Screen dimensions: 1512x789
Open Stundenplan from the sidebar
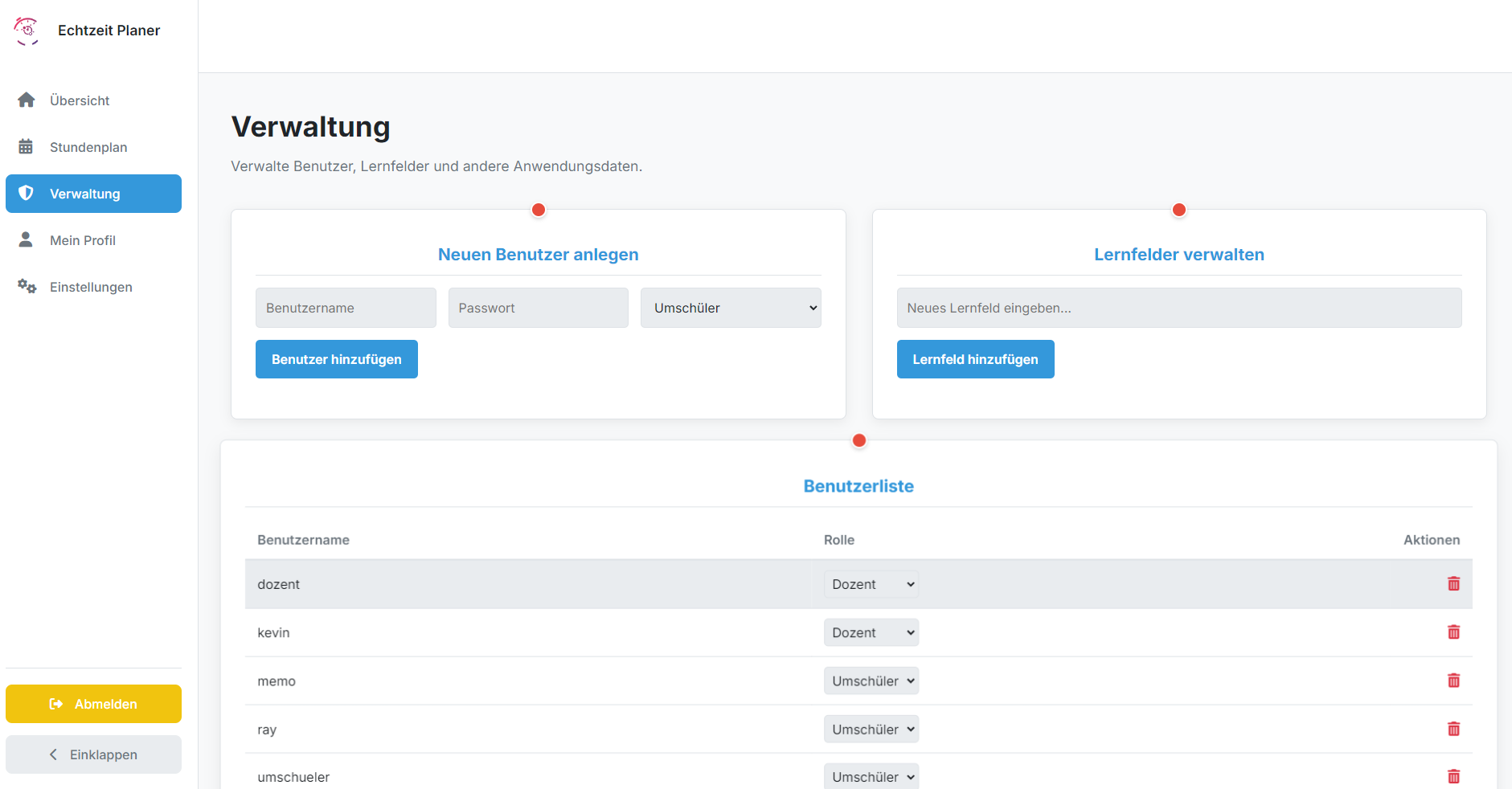[x=88, y=147]
